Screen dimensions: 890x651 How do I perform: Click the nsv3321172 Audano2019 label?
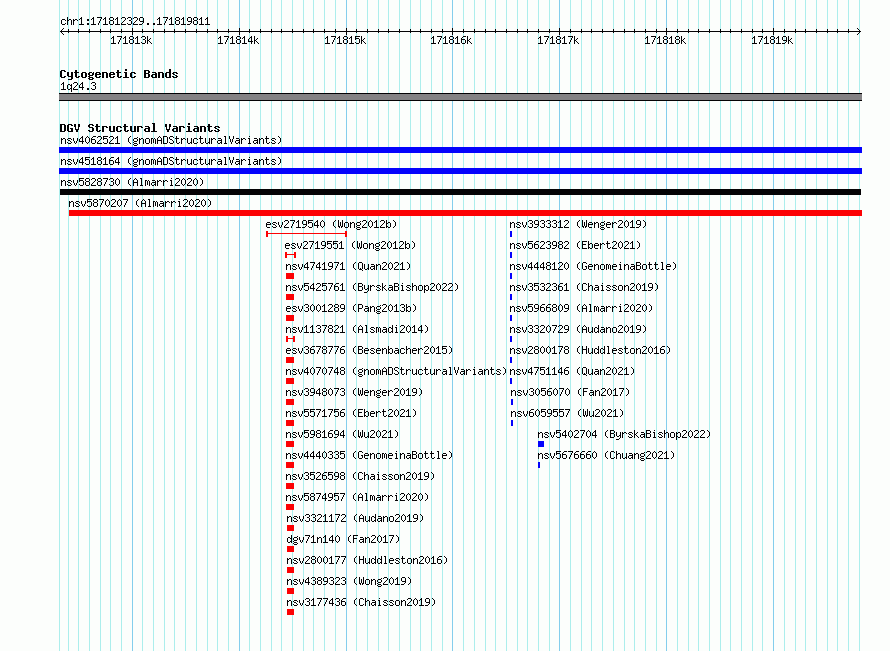(355, 518)
